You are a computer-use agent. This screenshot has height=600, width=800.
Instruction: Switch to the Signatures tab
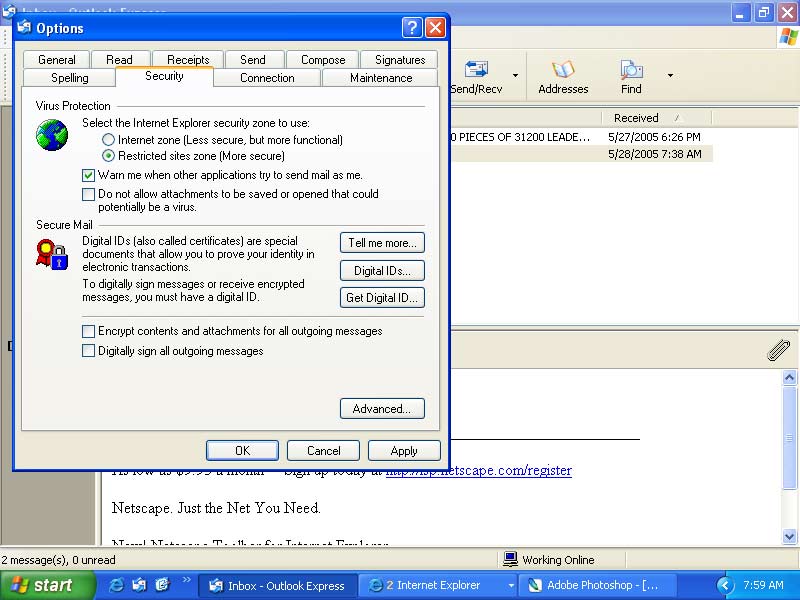pos(400,60)
